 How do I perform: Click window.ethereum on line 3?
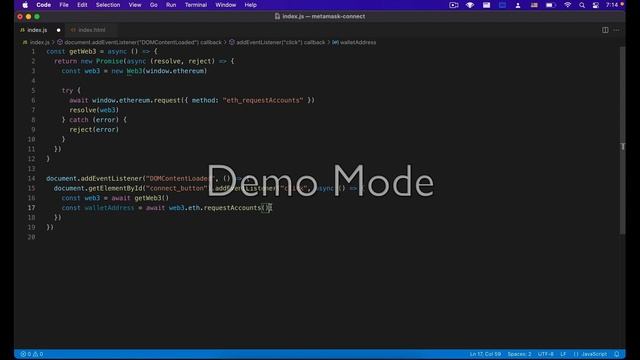(175, 71)
